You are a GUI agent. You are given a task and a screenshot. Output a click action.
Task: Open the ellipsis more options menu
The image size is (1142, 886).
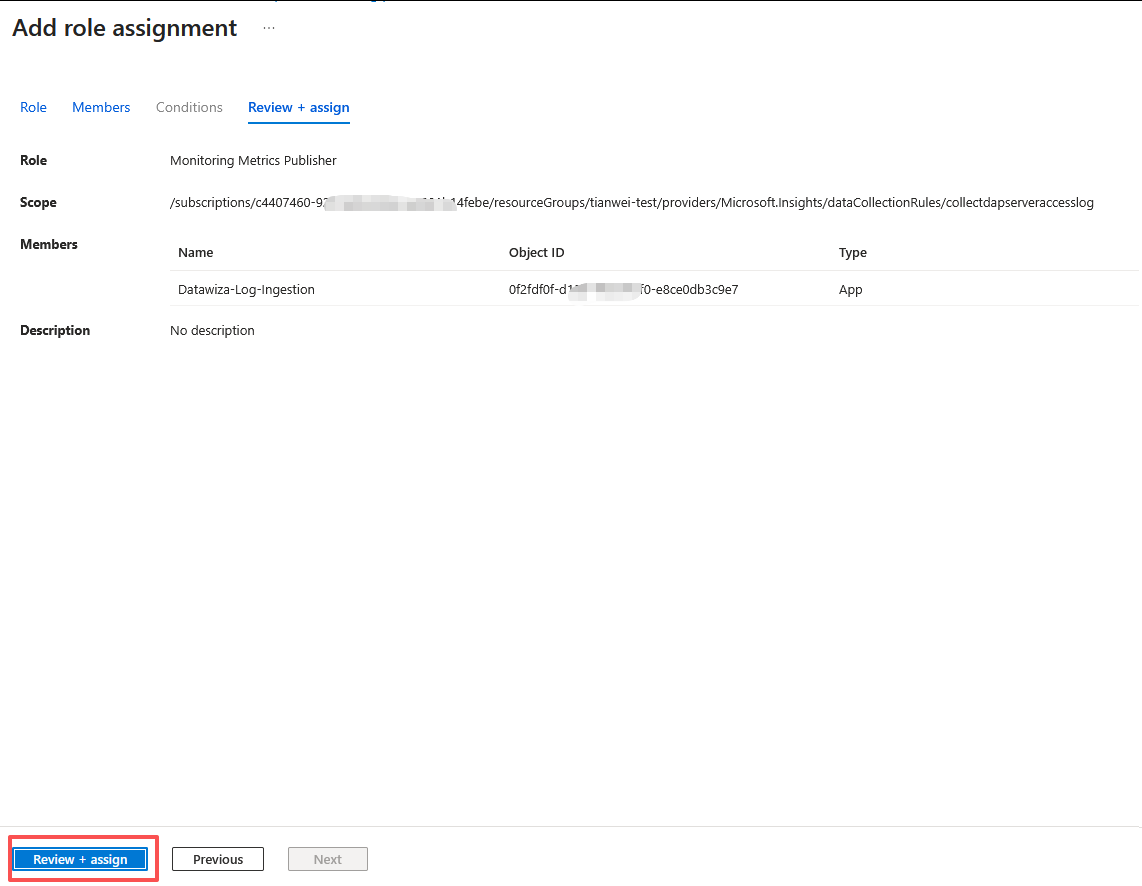[x=268, y=29]
